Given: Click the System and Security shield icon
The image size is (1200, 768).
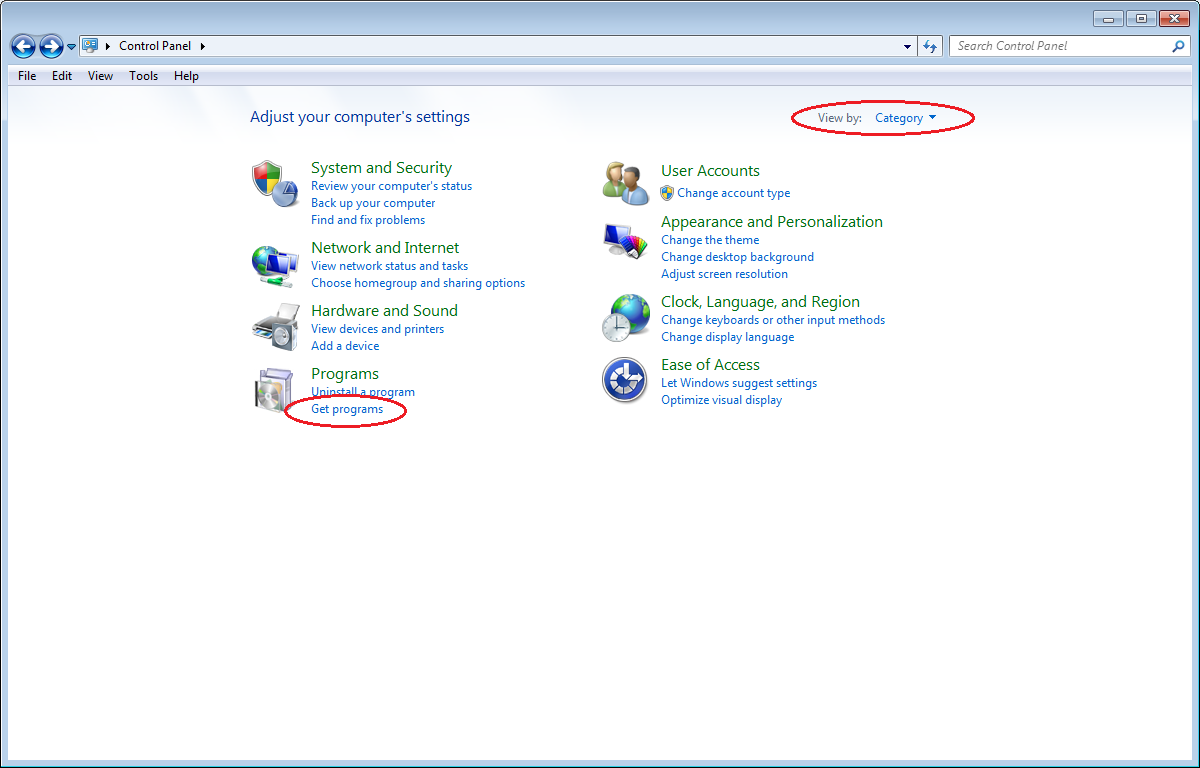Looking at the screenshot, I should pos(274,183).
